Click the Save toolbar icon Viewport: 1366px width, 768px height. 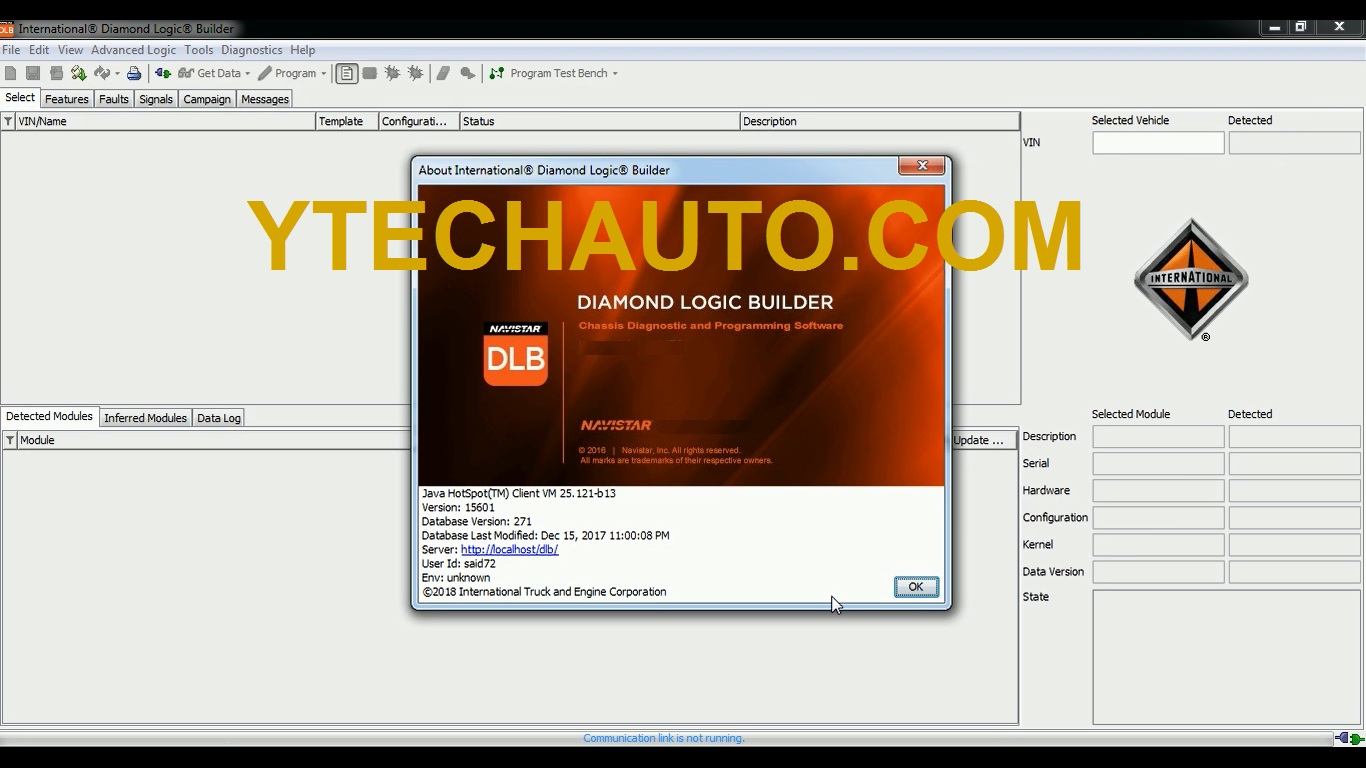(x=33, y=73)
